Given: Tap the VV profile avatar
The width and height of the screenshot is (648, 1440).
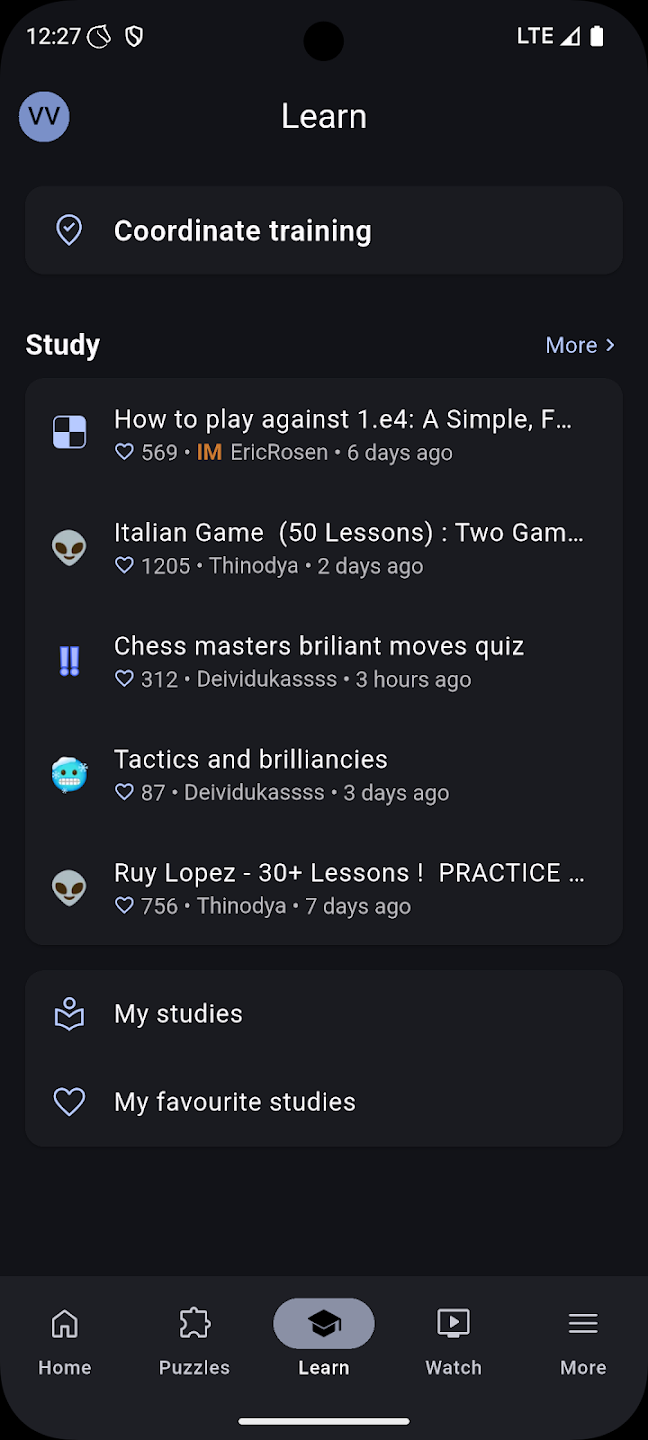Looking at the screenshot, I should 44,117.
